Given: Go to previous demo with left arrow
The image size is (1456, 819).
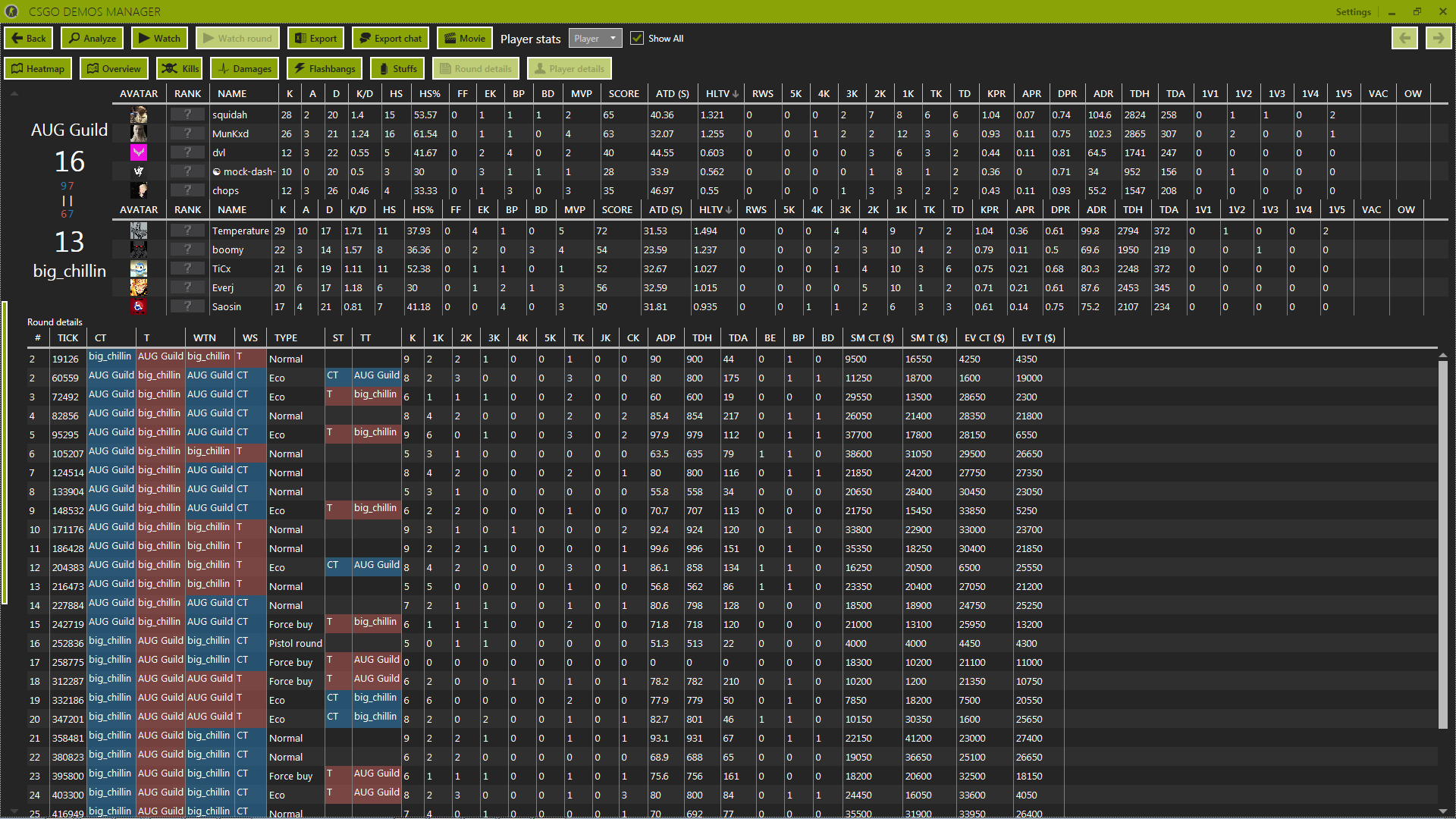Looking at the screenshot, I should pyautogui.click(x=1404, y=38).
